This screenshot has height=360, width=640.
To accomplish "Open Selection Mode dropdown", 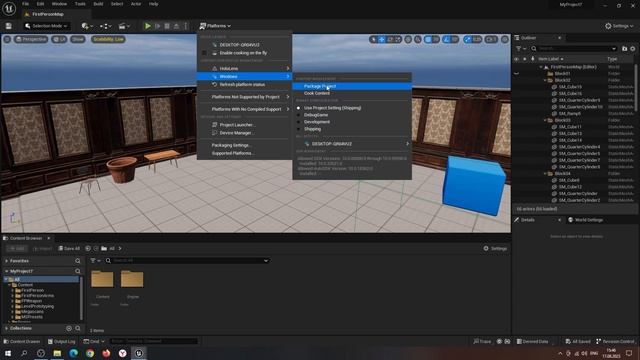I will pos(46,26).
